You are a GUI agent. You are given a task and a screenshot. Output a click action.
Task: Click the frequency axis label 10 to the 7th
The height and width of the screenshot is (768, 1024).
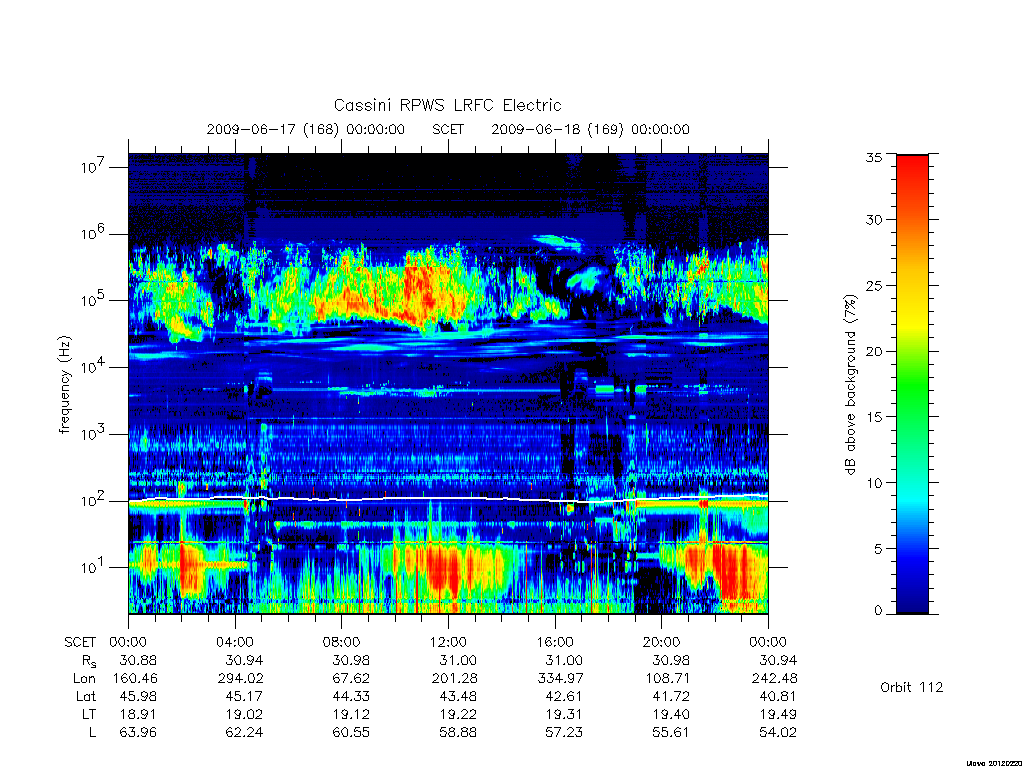[93, 167]
